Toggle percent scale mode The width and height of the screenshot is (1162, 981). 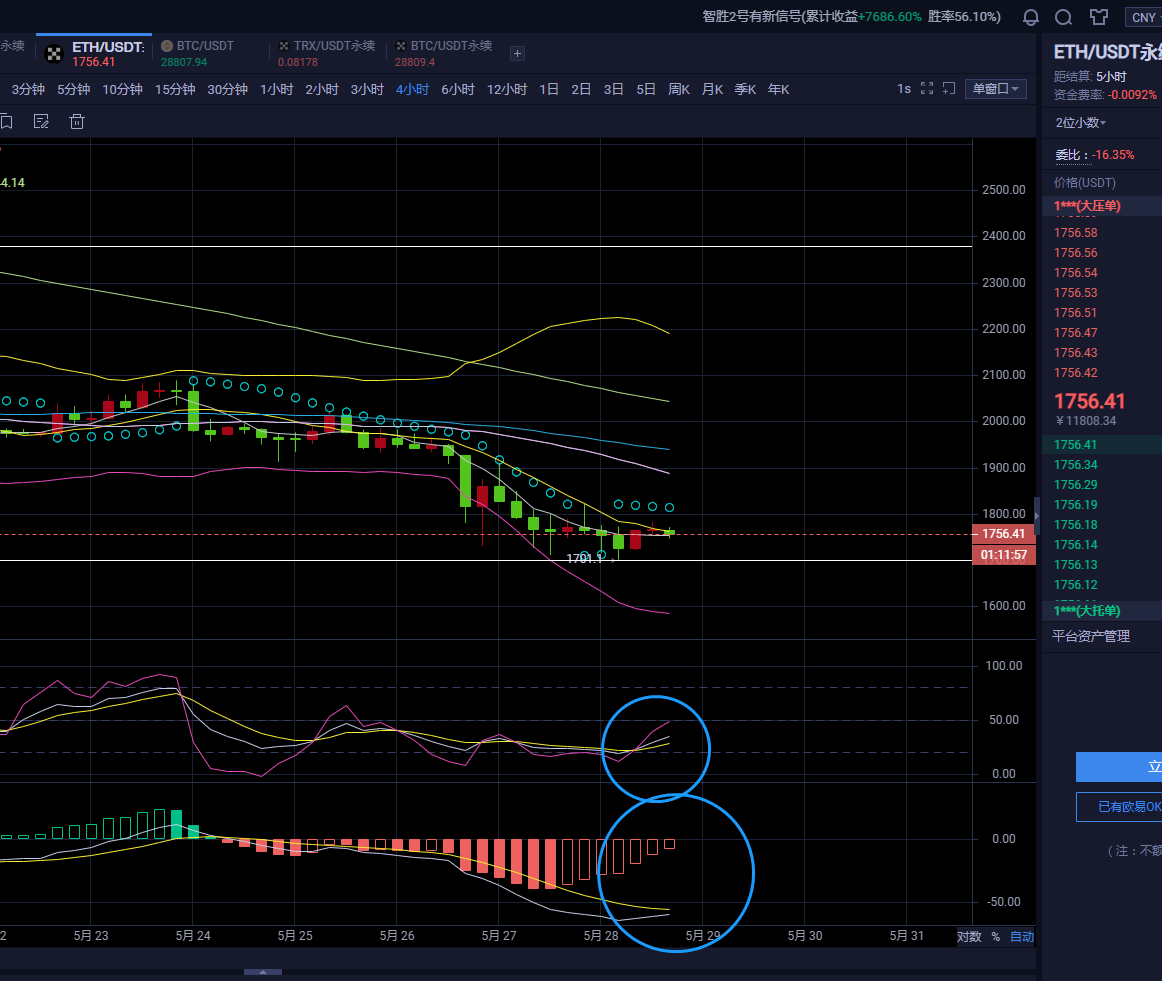995,937
